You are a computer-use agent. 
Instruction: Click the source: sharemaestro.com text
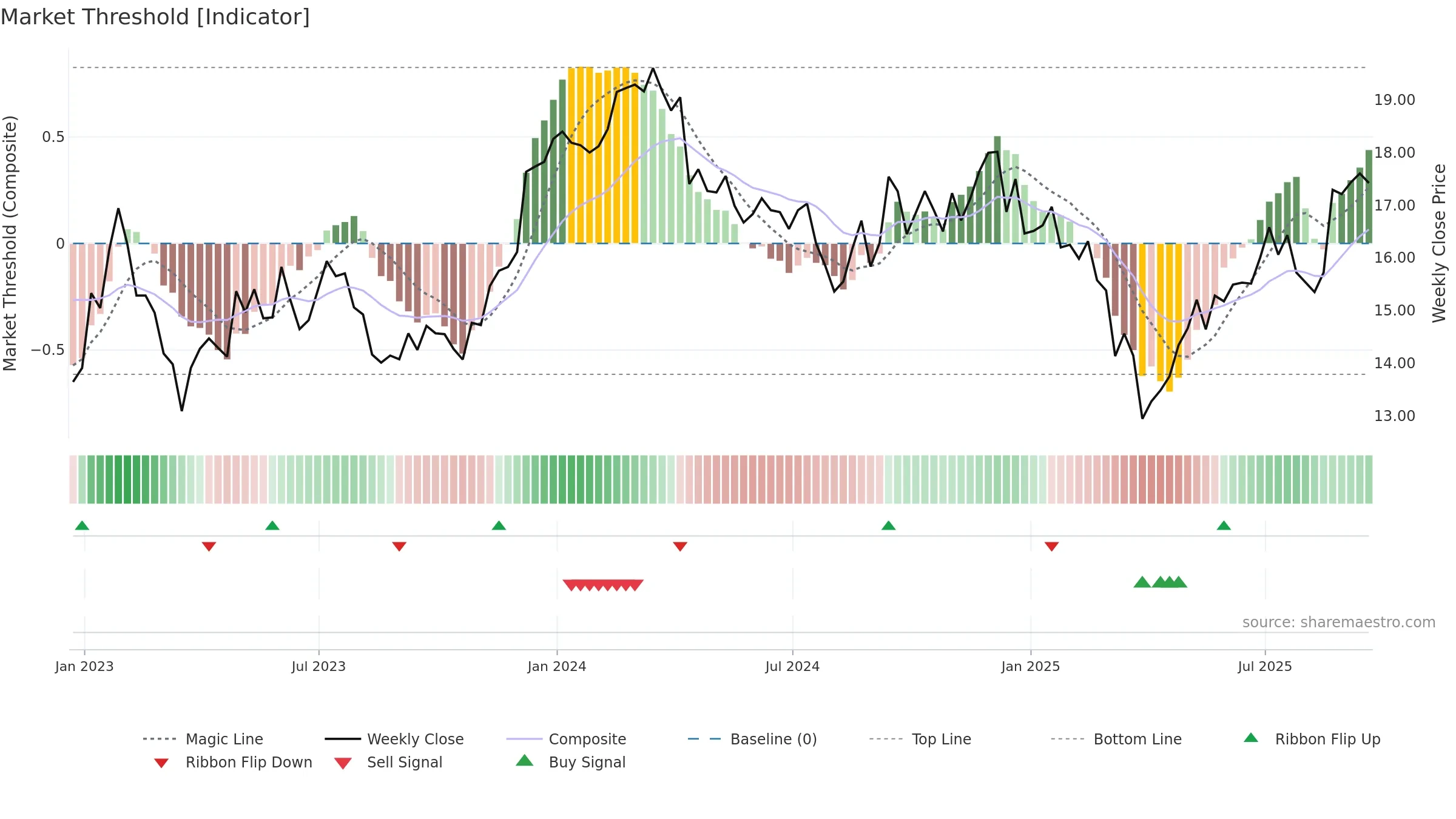(1339, 622)
